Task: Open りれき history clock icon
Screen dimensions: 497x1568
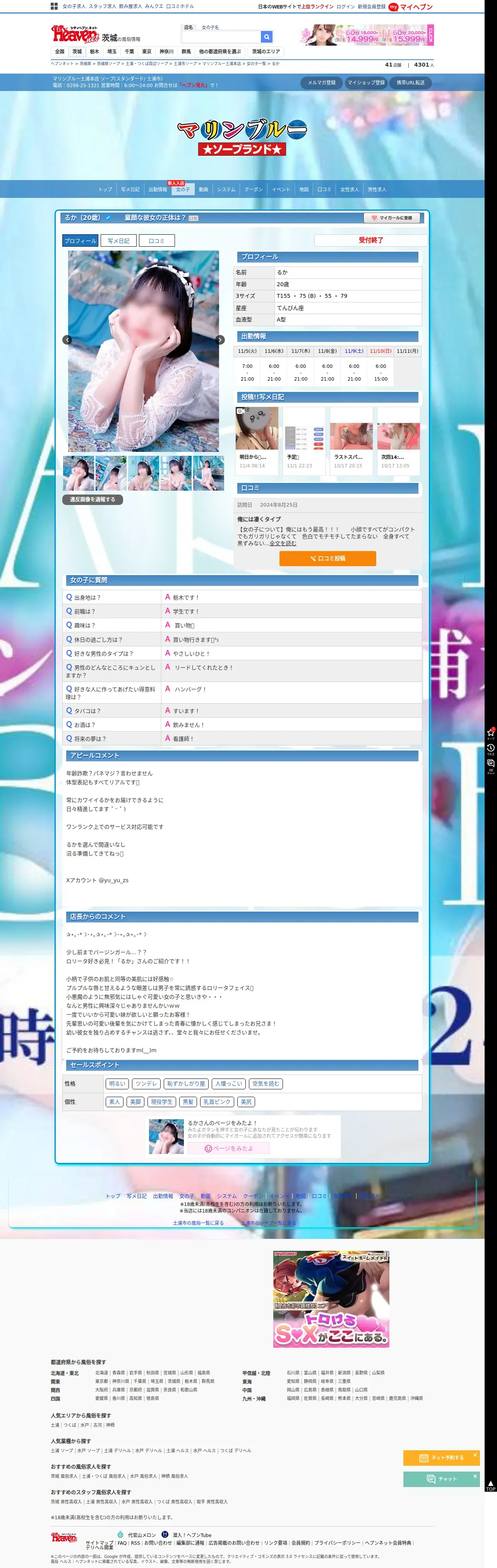Action: 490,749
